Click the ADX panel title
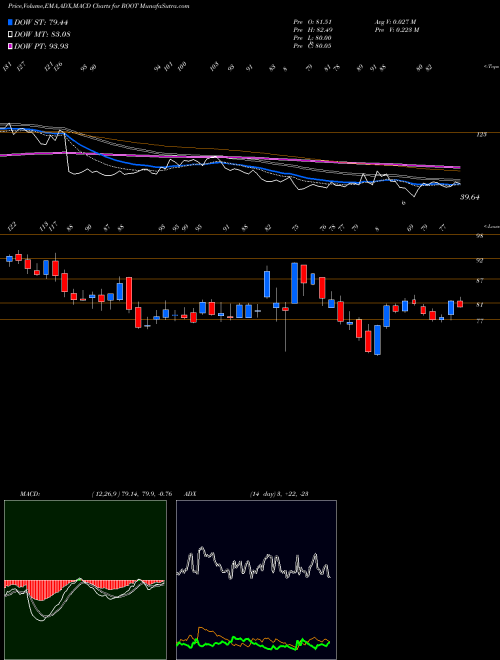Screen dimensions: 500x660 [190, 494]
